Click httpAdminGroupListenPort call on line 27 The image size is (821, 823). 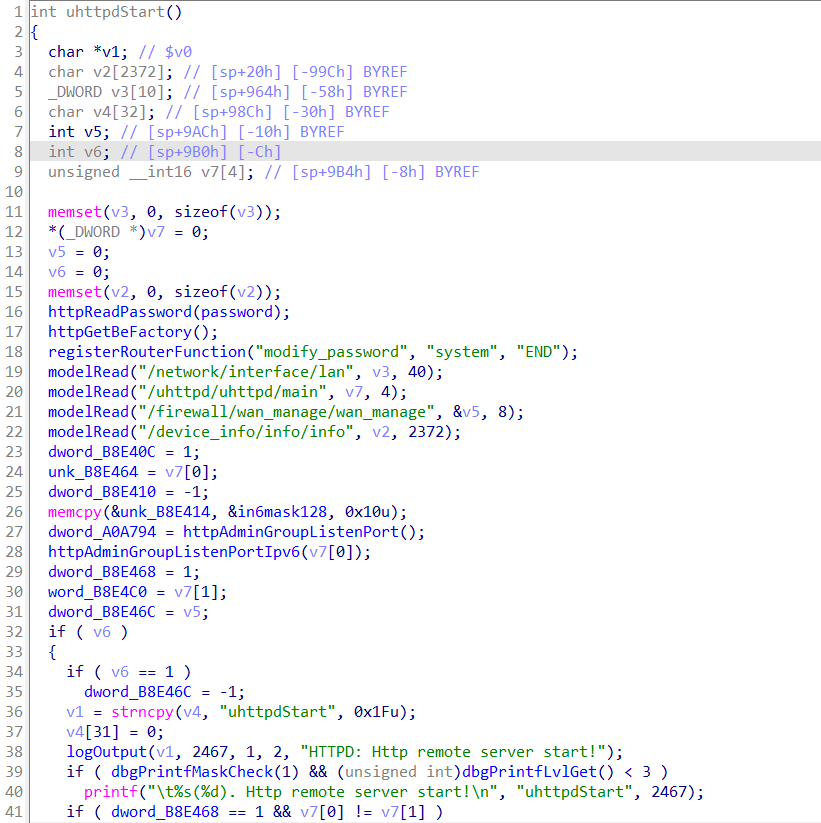[x=291, y=532]
